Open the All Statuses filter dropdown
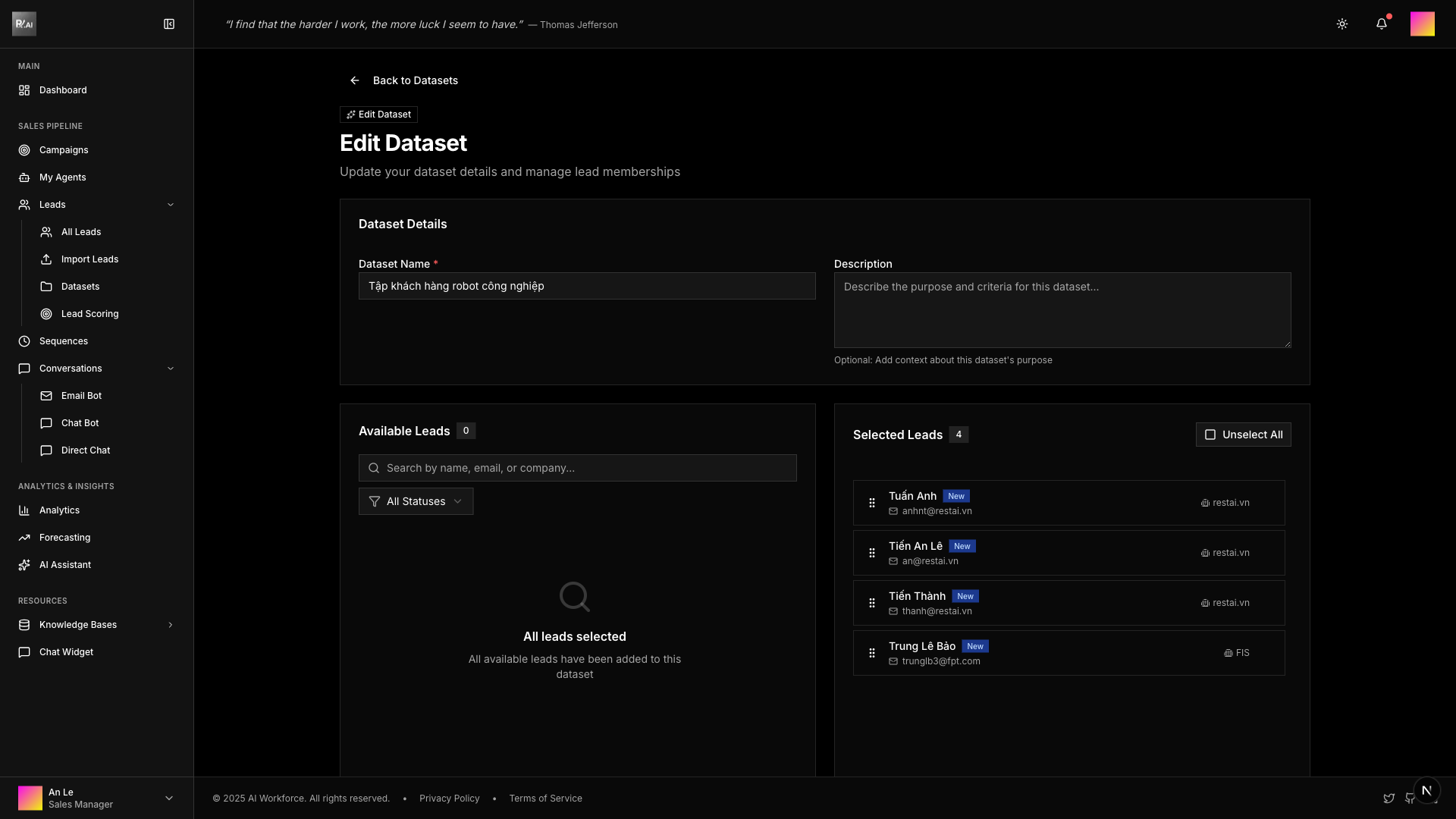The height and width of the screenshot is (819, 1456). [x=416, y=501]
